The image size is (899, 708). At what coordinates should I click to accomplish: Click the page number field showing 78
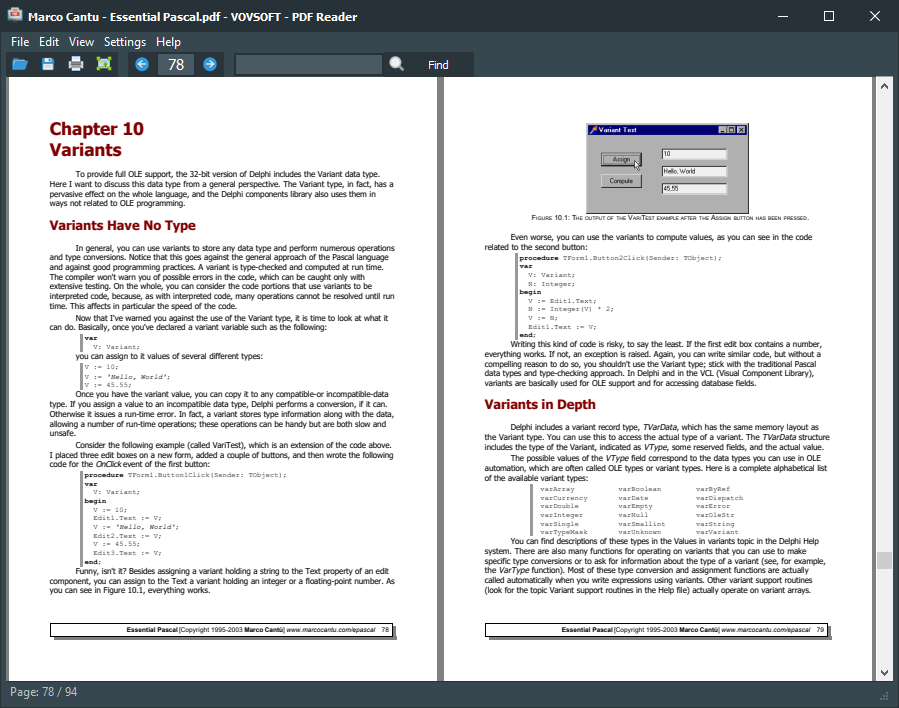tap(176, 64)
